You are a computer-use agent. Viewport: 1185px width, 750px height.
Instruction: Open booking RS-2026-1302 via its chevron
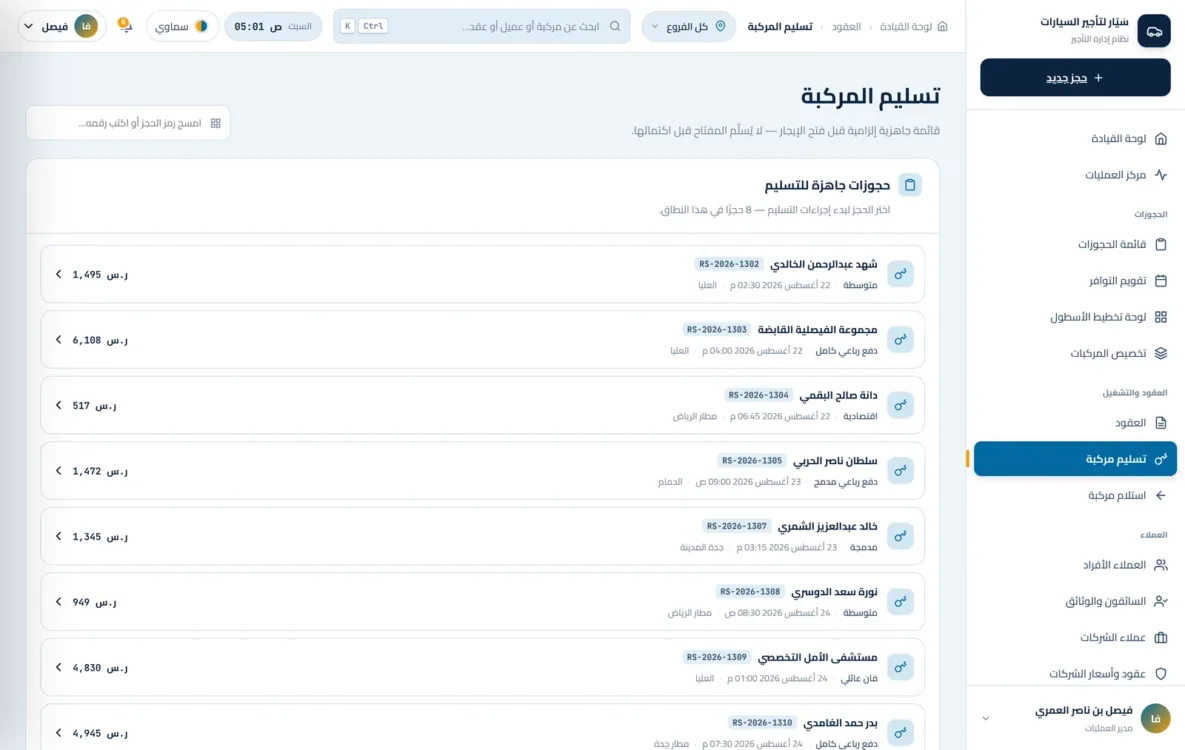[x=58, y=274]
